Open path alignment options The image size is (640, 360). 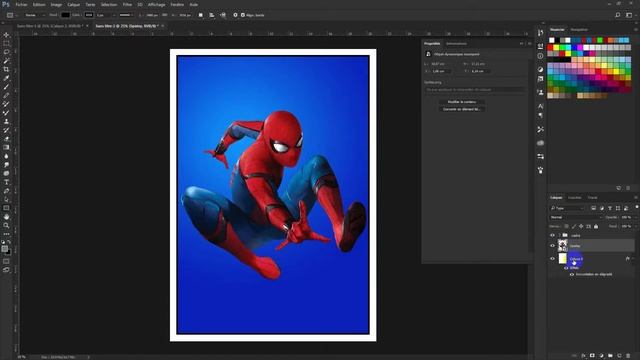tap(211, 15)
